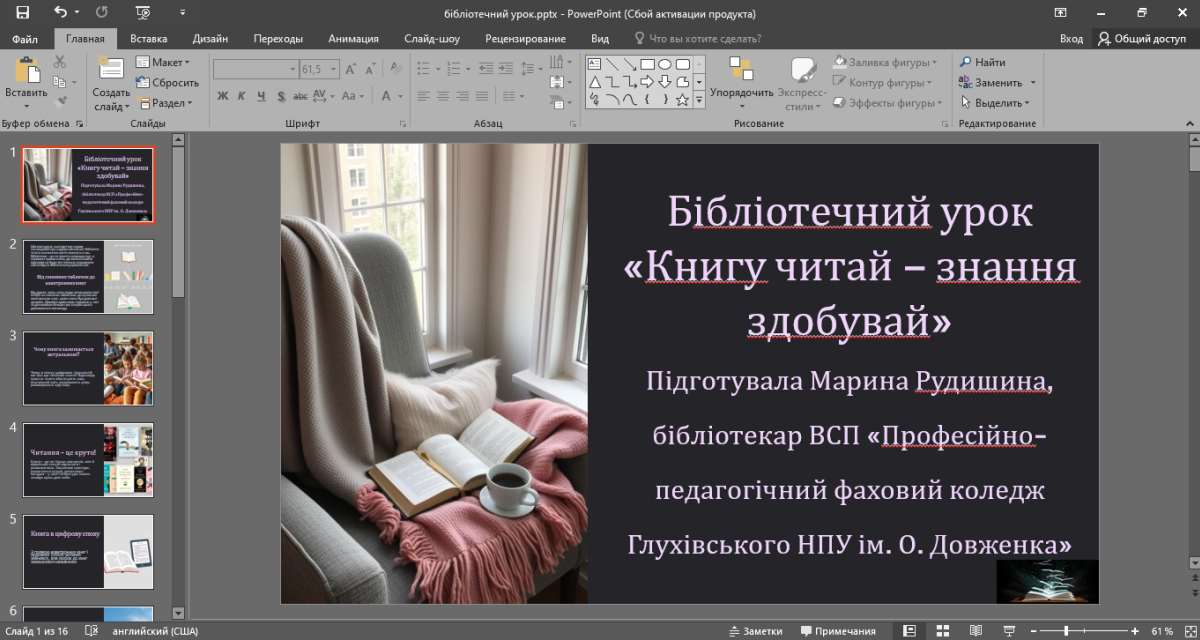Start slideshow from beginning via quick access icon
The image size is (1200, 640).
(143, 13)
